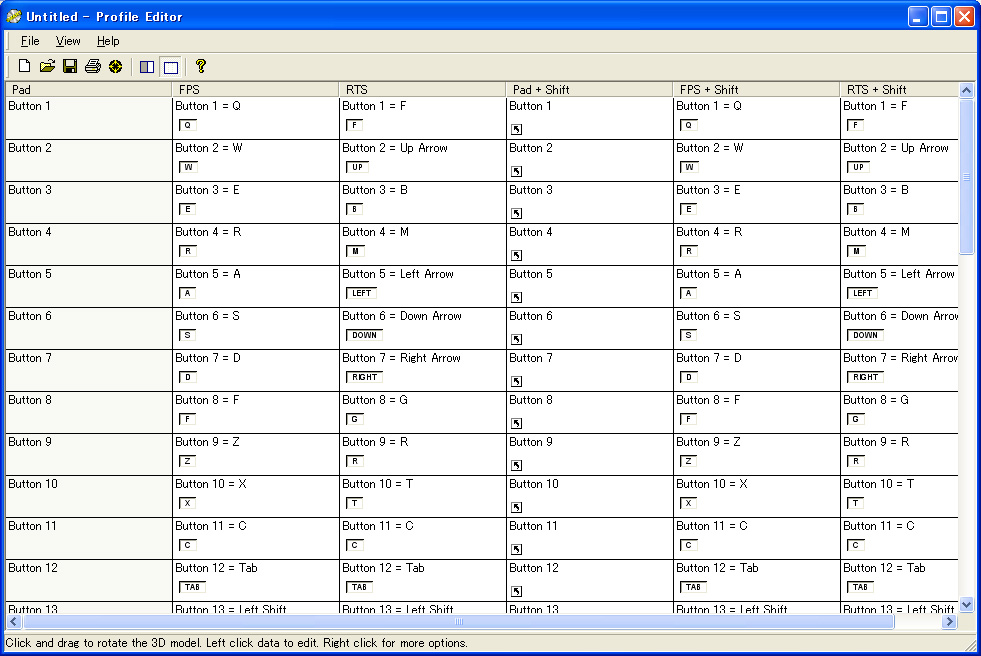Click the RTS column header

tap(422, 89)
